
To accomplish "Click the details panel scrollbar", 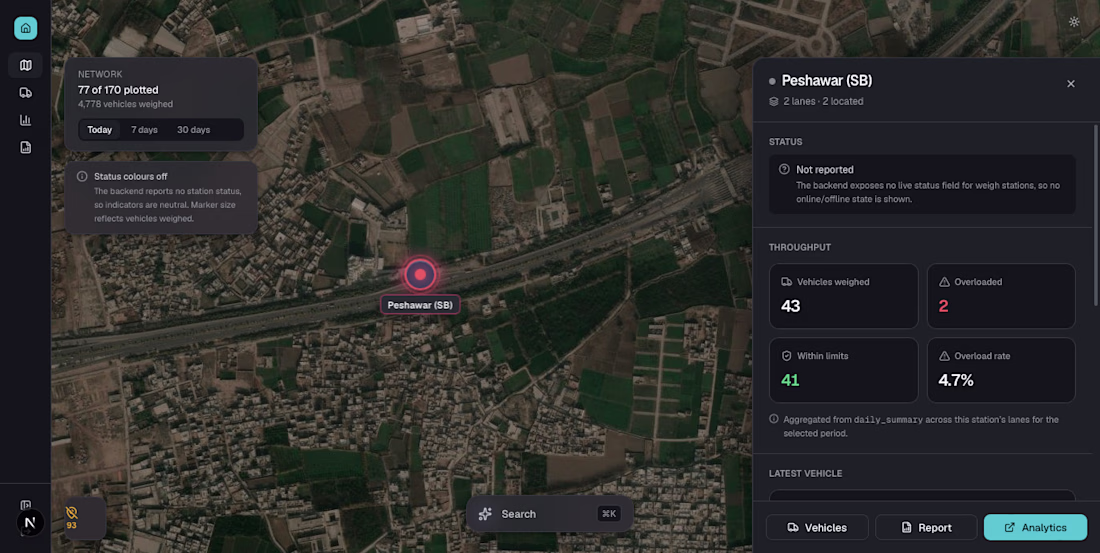I will pos(1095,215).
